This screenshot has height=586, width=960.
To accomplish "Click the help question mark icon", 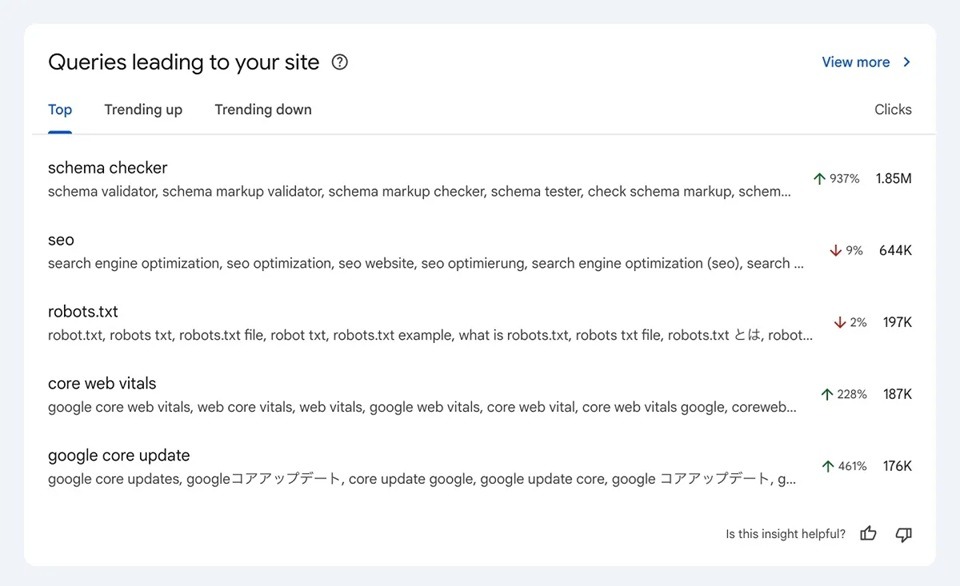I will pyautogui.click(x=340, y=62).
